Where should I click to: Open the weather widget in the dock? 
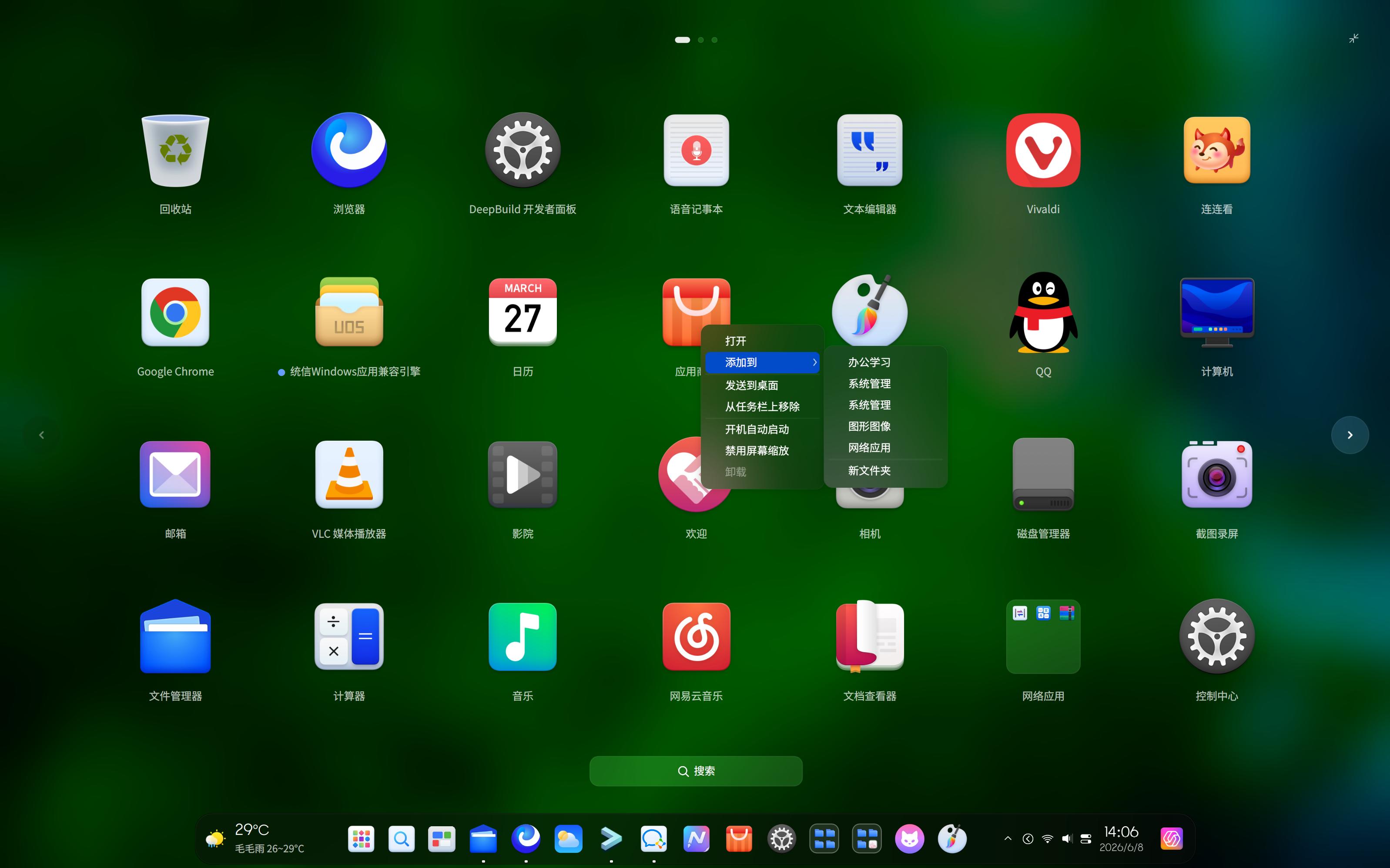255,838
